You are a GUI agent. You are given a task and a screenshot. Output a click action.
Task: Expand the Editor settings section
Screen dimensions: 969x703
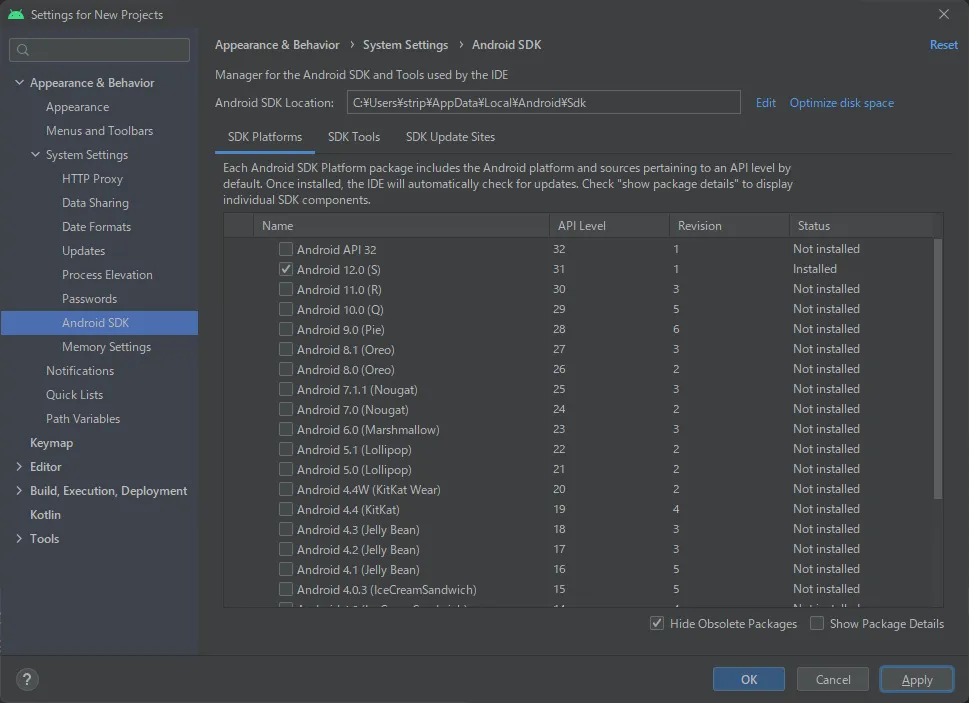pyautogui.click(x=19, y=467)
